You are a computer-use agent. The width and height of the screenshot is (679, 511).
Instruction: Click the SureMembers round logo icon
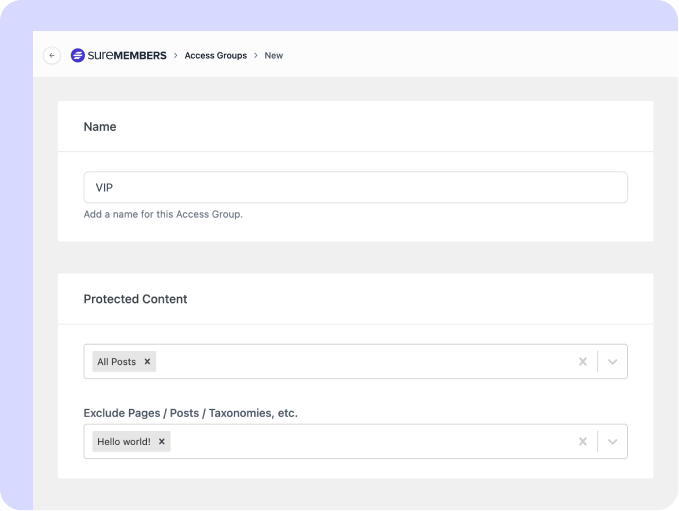78,55
